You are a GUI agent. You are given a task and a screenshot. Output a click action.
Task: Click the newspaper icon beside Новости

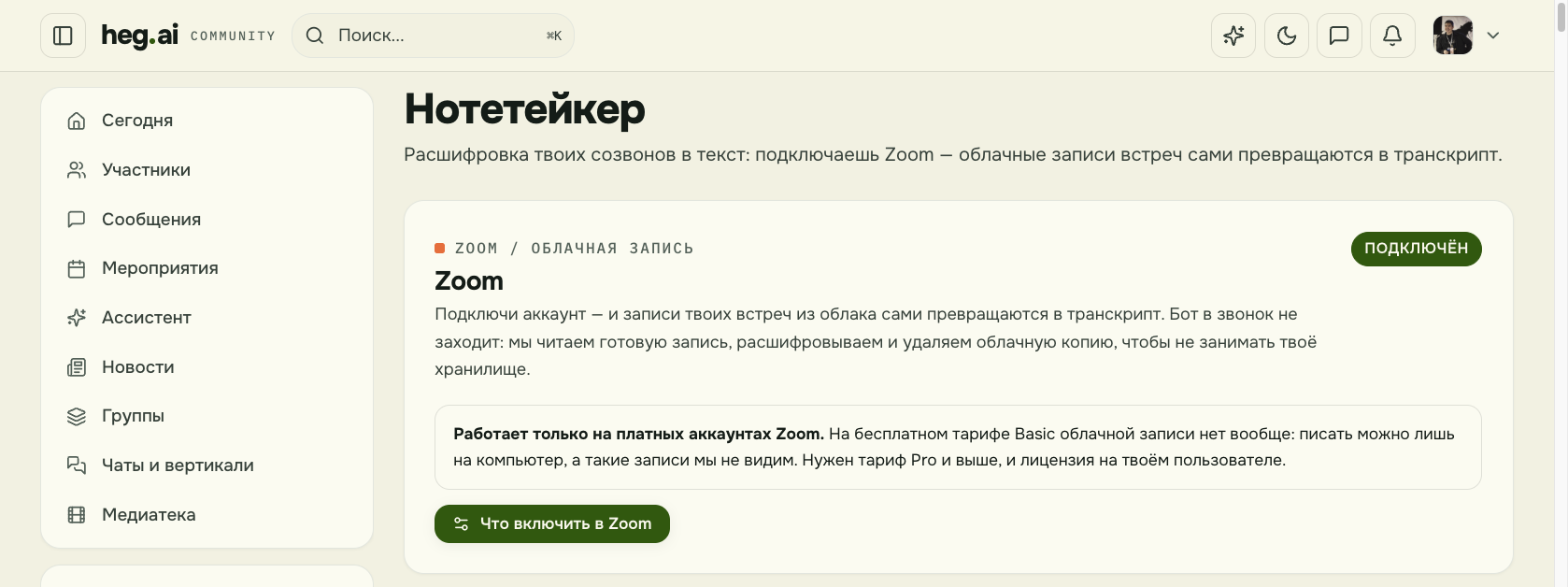77,367
